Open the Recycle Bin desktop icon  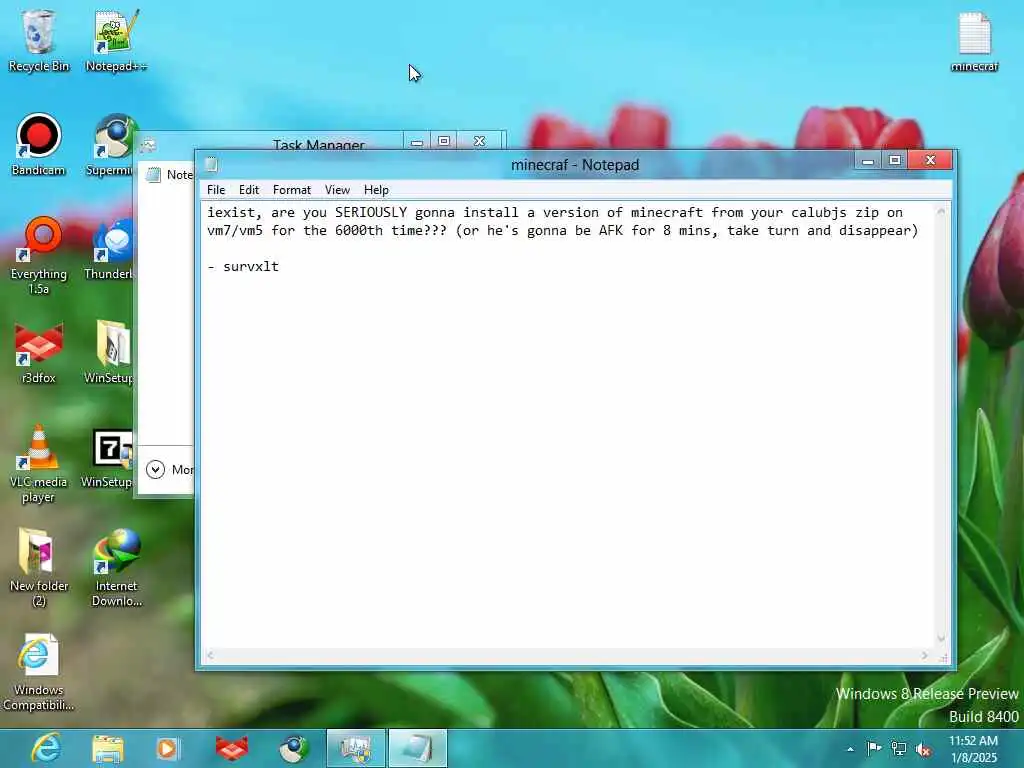point(39,40)
